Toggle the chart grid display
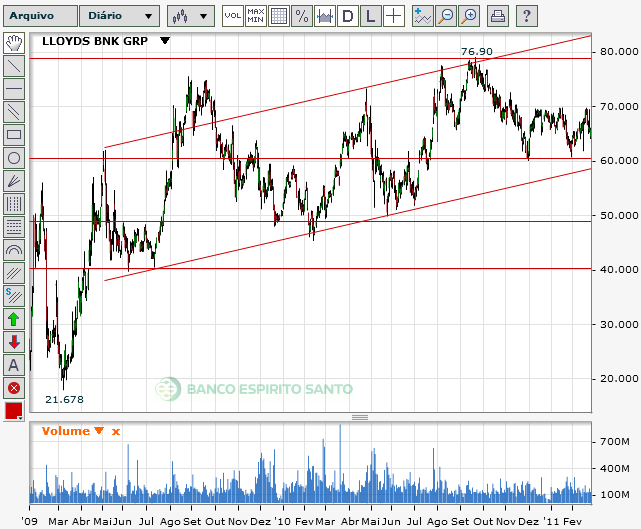The height and width of the screenshot is (529, 641). coord(279,16)
